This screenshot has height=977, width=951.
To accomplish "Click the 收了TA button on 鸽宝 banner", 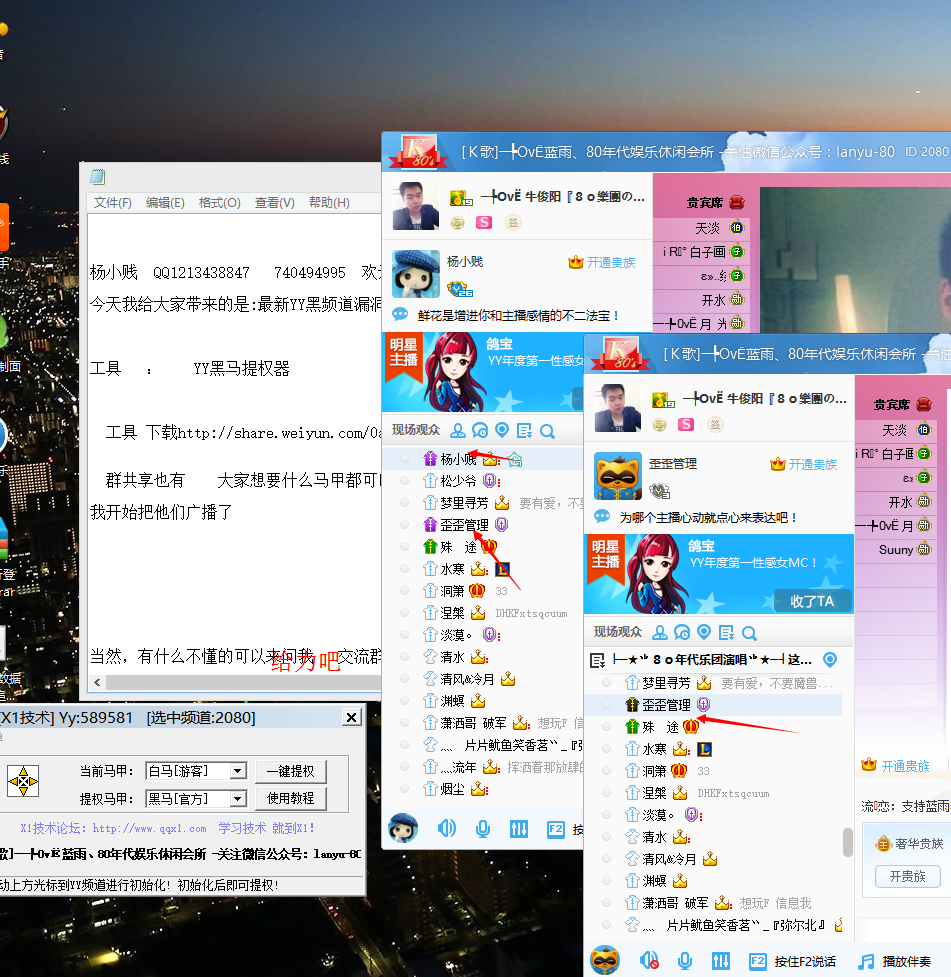I will [811, 601].
